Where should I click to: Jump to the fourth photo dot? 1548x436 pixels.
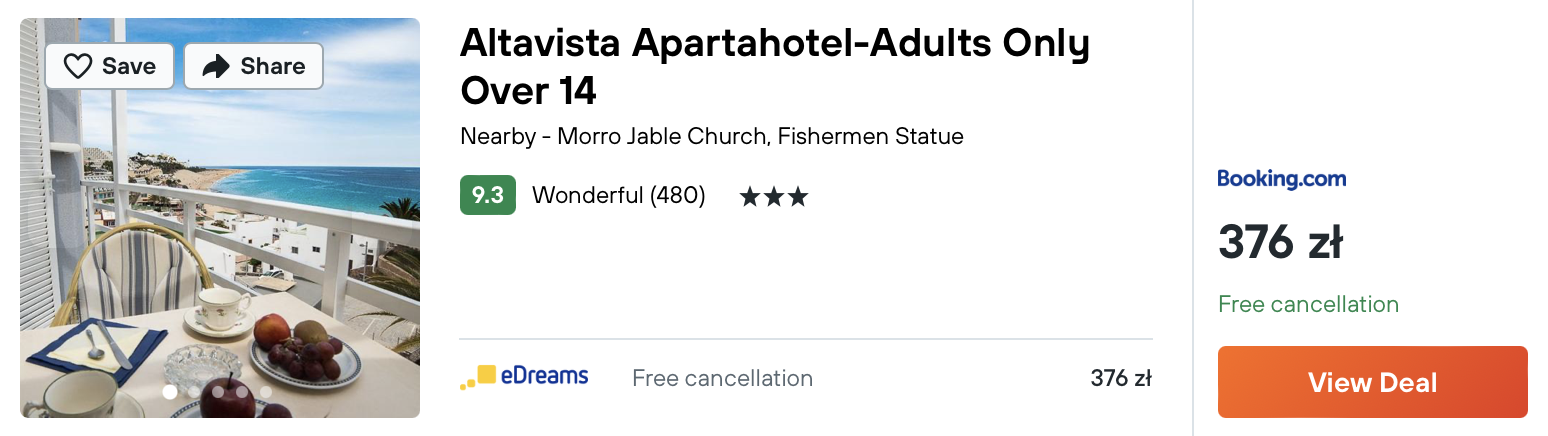point(242,392)
